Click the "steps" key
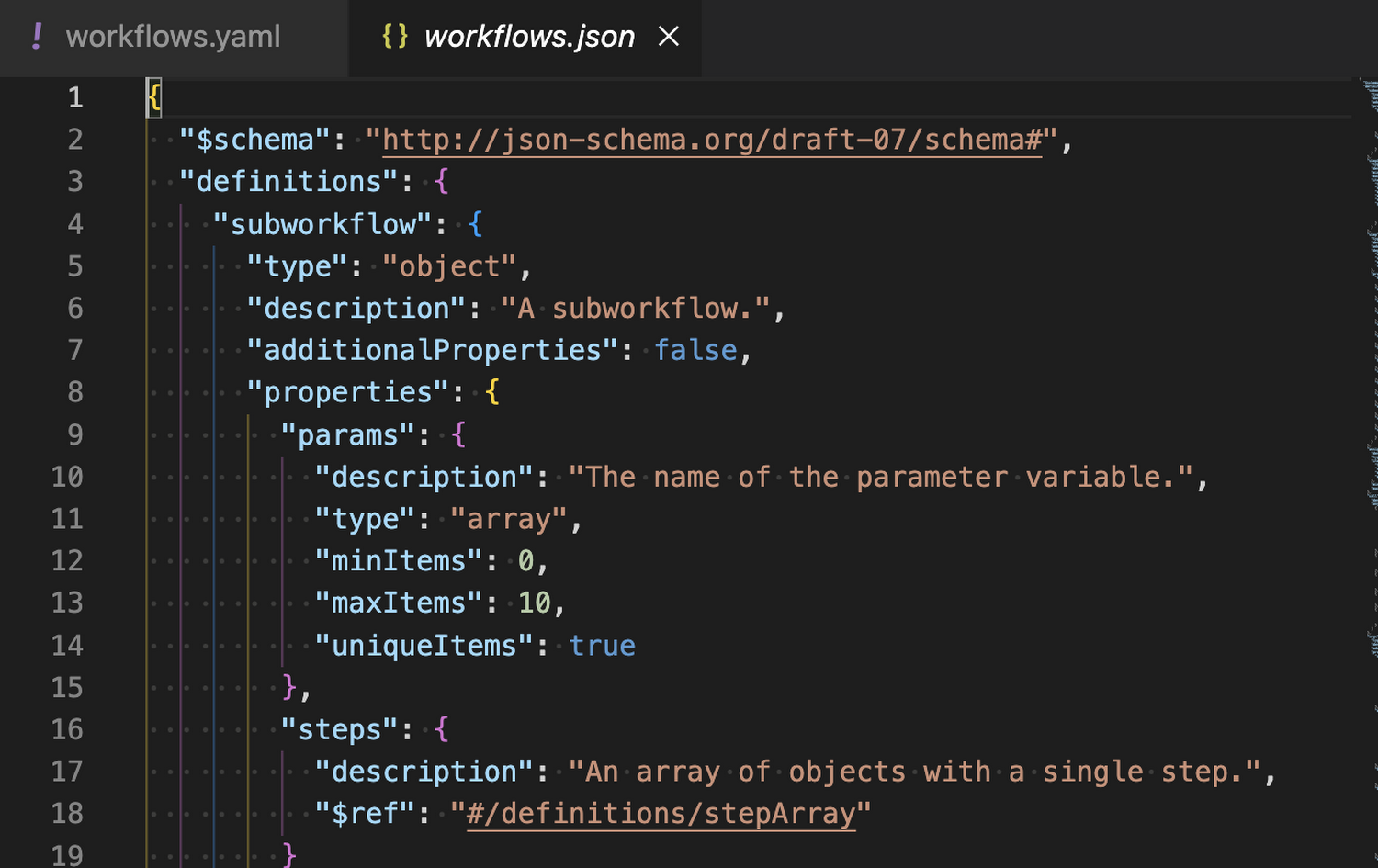The width and height of the screenshot is (1378, 868). pos(340,729)
